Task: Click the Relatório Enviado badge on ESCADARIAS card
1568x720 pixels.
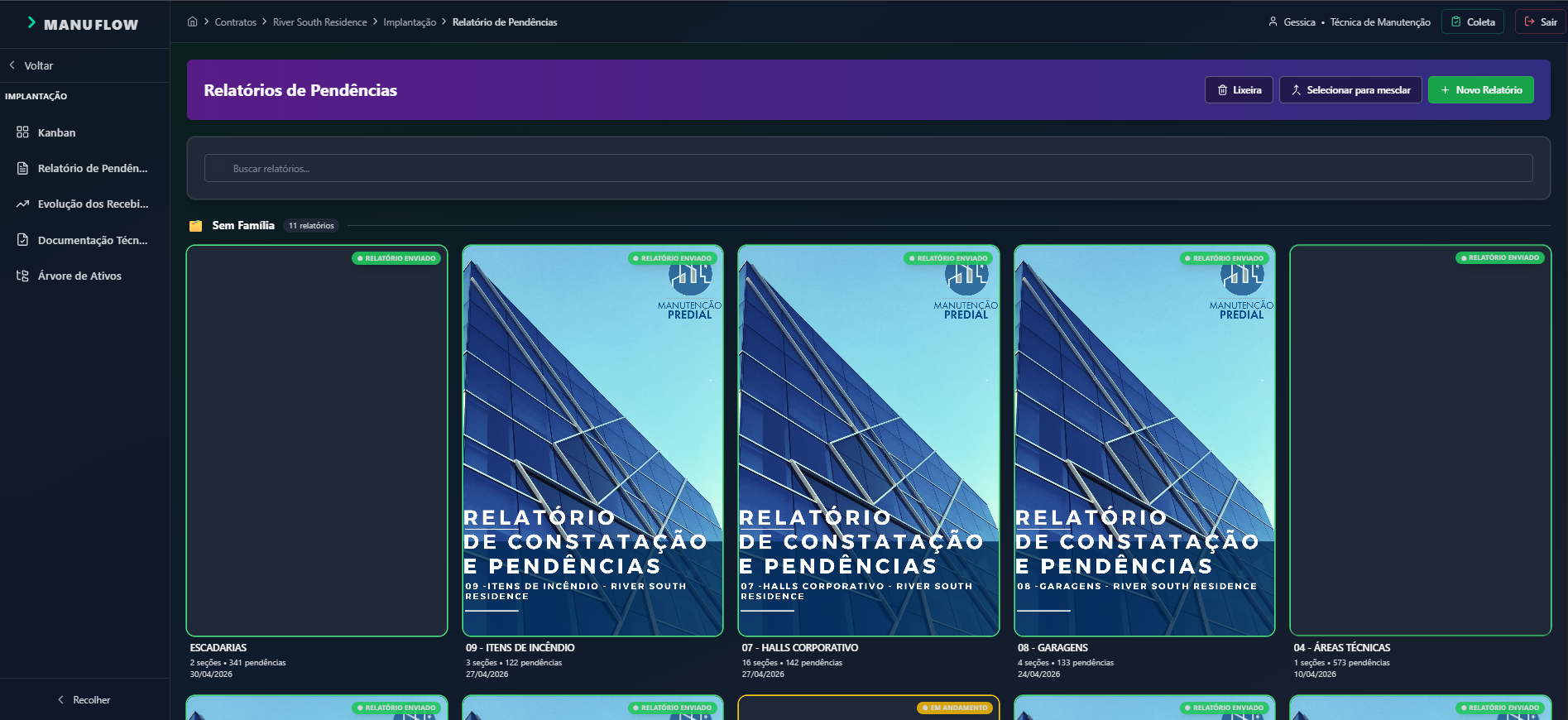Action: pyautogui.click(x=396, y=258)
